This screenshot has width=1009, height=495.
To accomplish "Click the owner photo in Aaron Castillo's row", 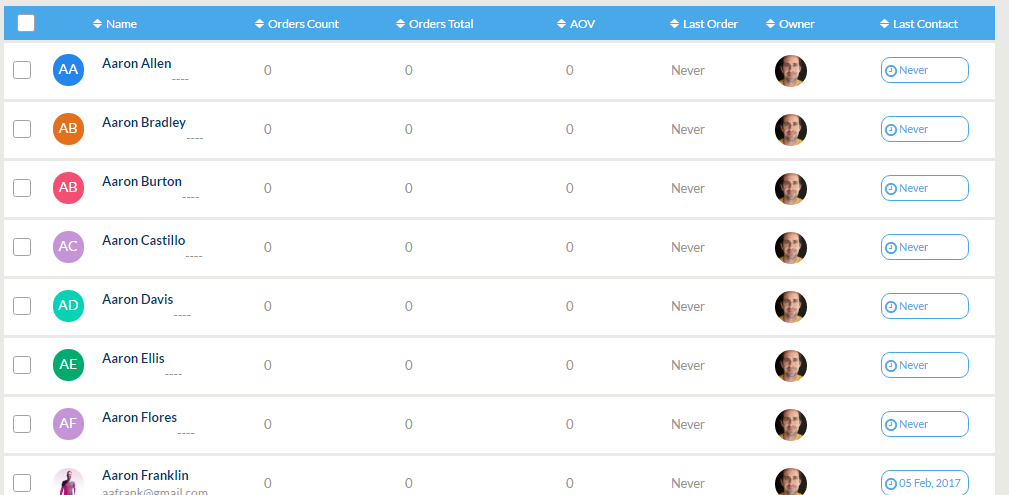I will pyautogui.click(x=791, y=248).
